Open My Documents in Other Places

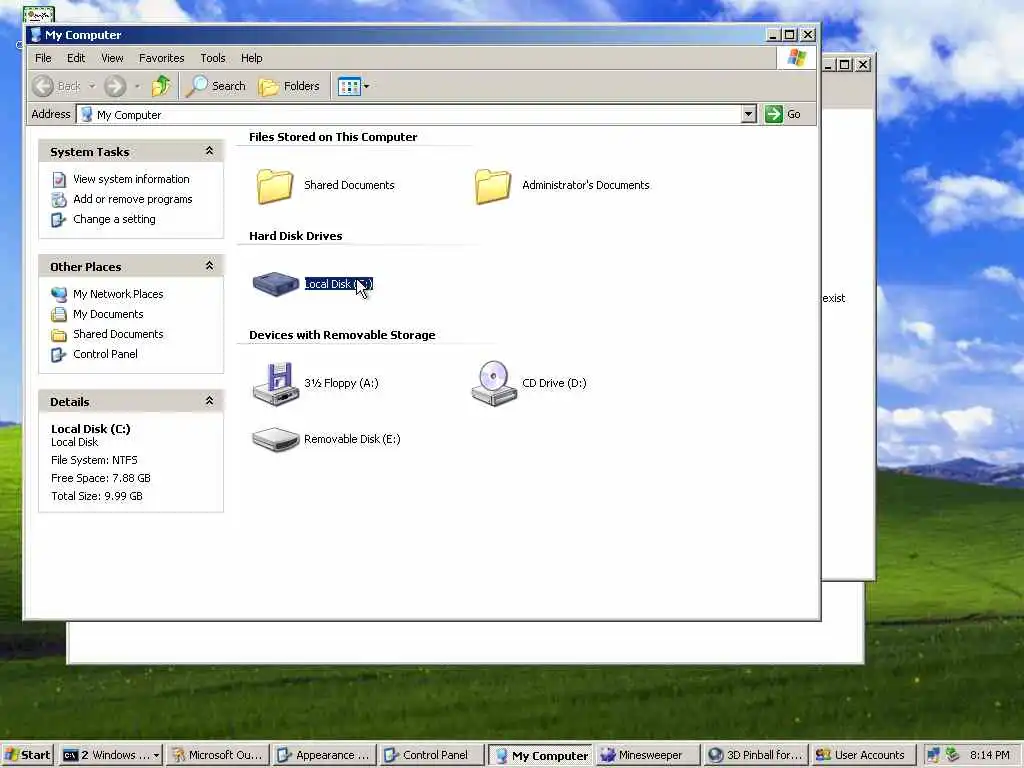tap(108, 314)
